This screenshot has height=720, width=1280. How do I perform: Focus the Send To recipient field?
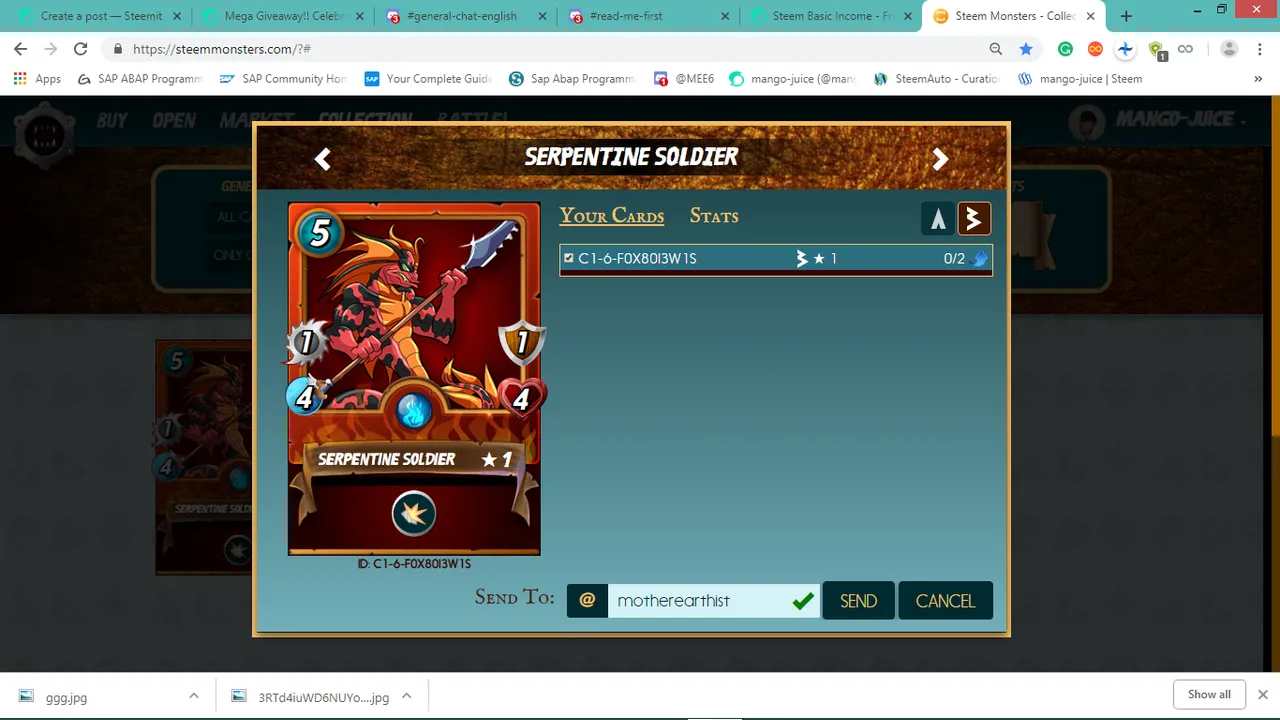tap(713, 600)
